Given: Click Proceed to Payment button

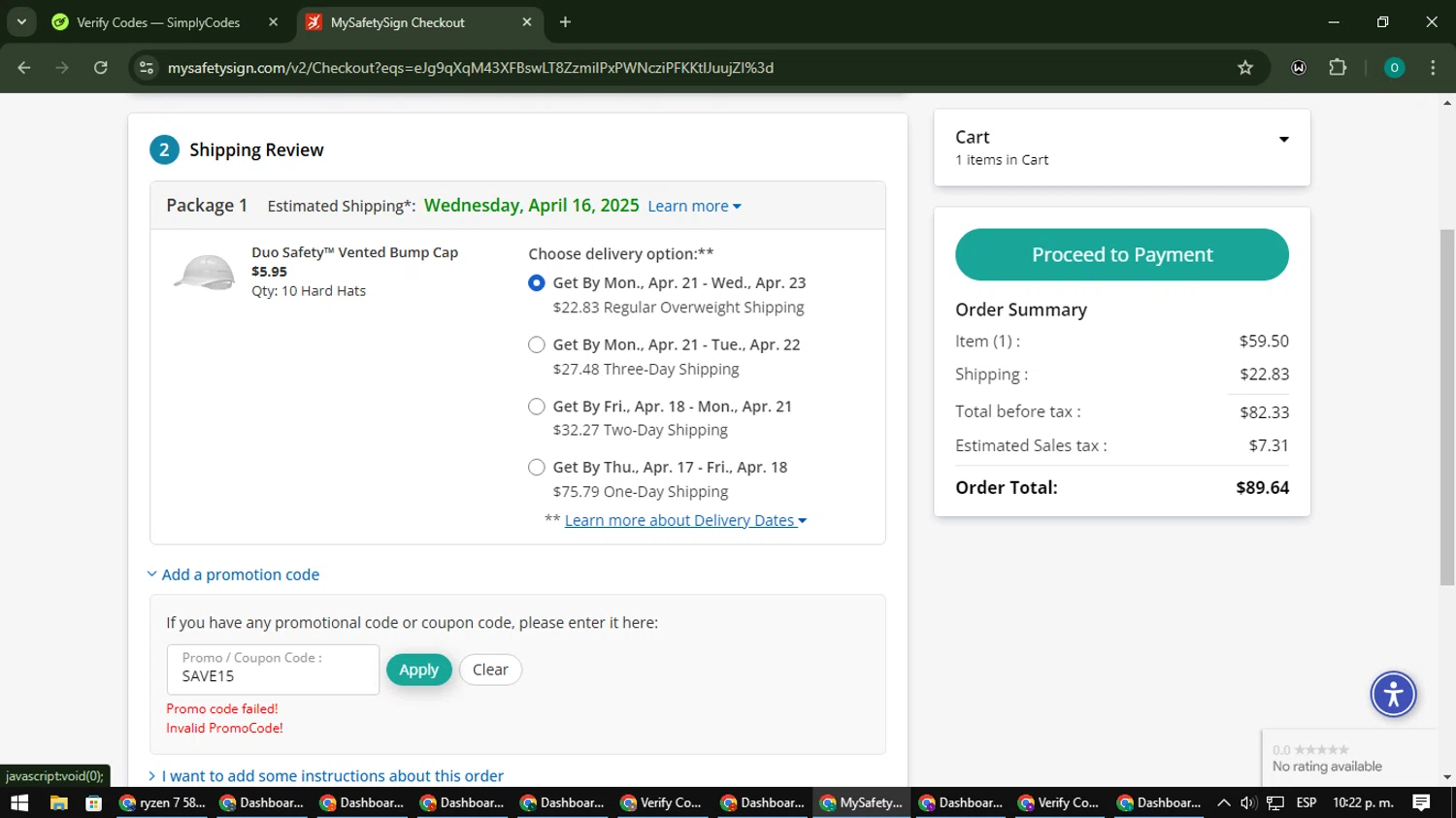Looking at the screenshot, I should (x=1122, y=254).
